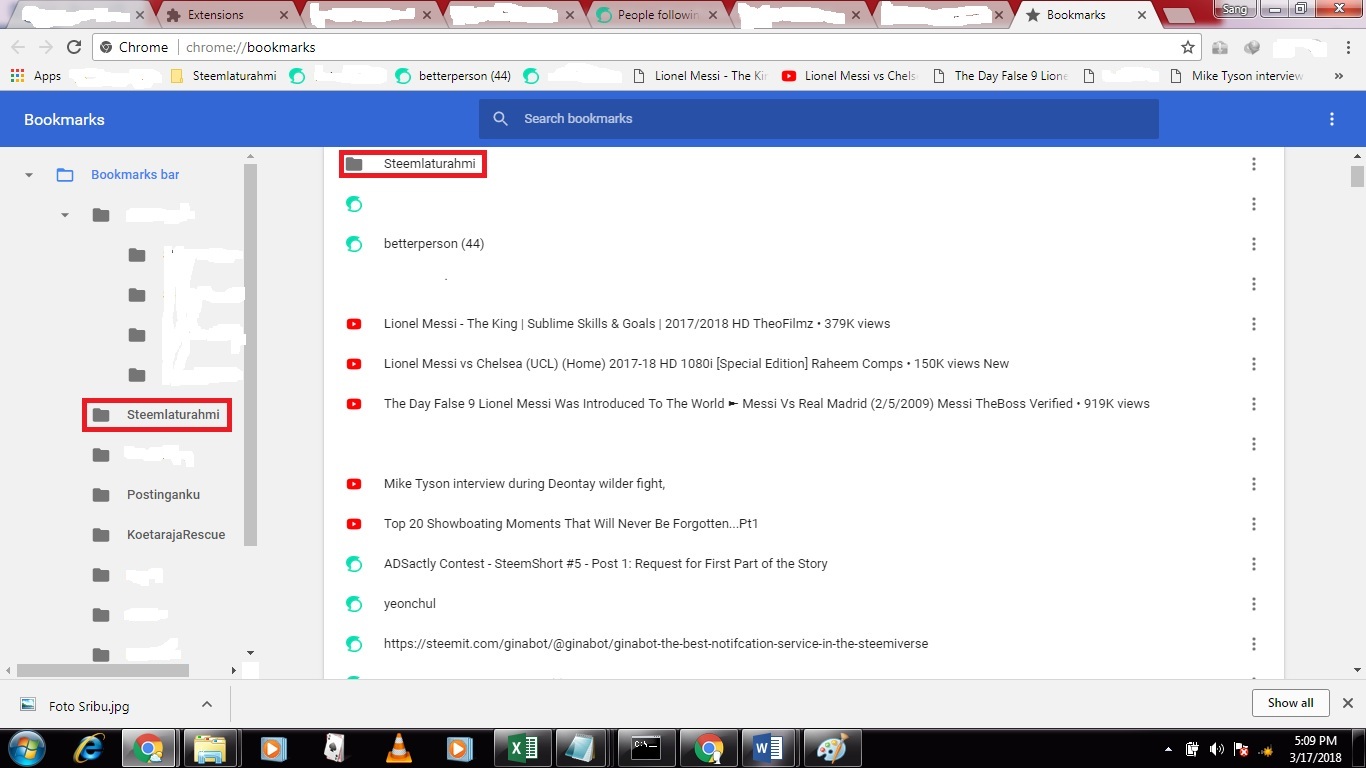The image size is (1366, 768).
Task: Show hidden bookmarks with the » chevron on the bookmarks bar
Action: pyautogui.click(x=1339, y=76)
